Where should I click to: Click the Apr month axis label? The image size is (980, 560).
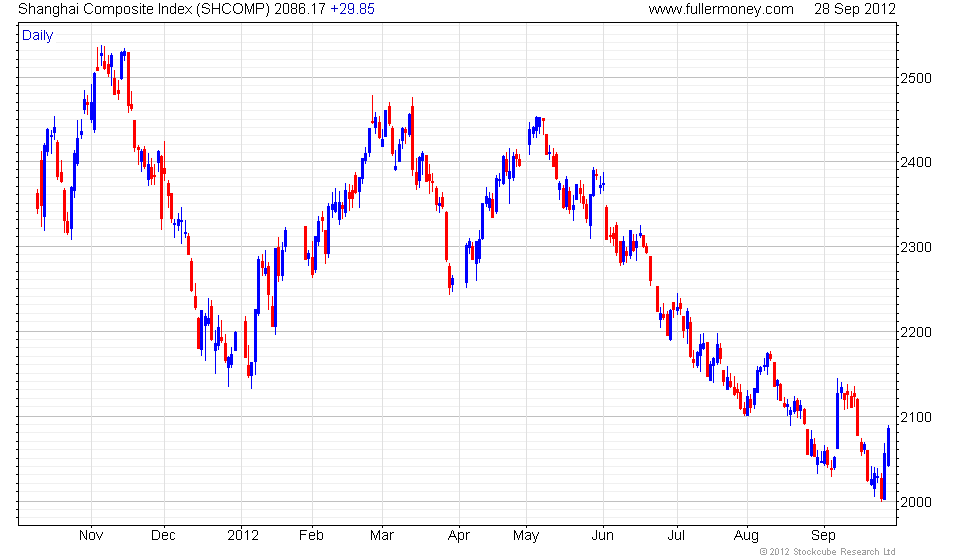(459, 536)
